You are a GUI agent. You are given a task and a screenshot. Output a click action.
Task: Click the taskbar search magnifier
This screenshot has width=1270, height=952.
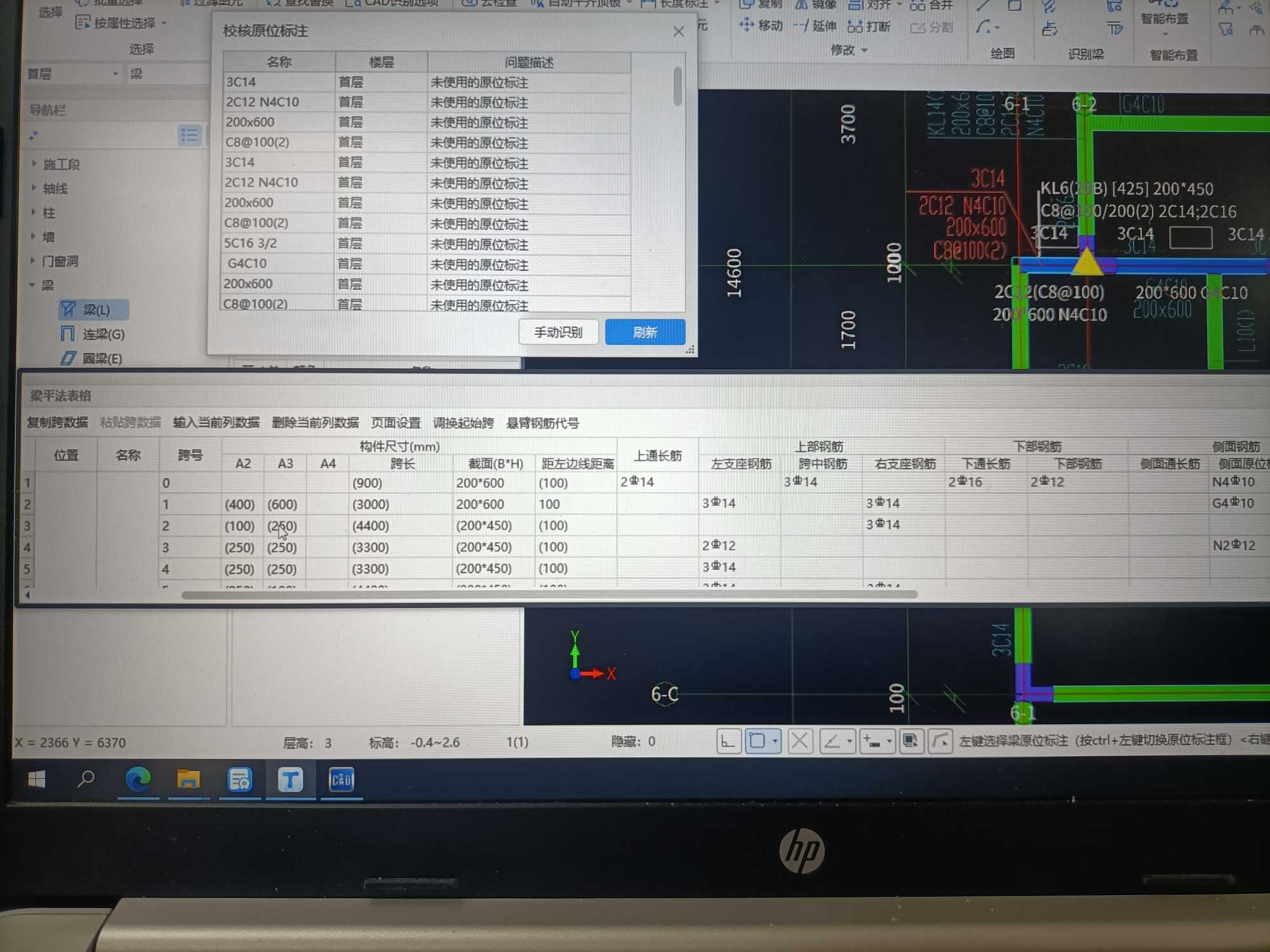86,779
